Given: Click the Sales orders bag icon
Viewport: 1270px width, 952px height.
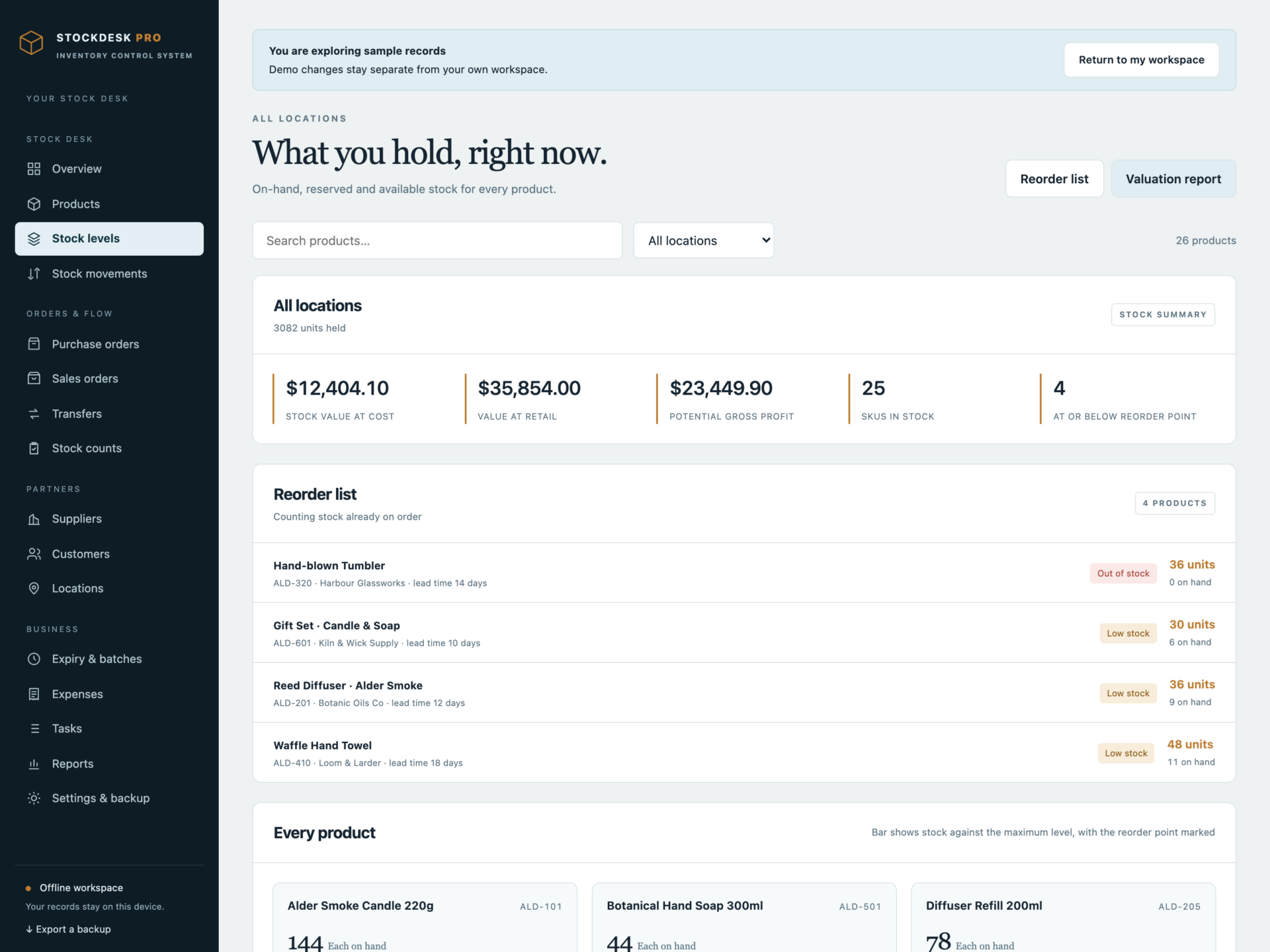Looking at the screenshot, I should click(34, 378).
